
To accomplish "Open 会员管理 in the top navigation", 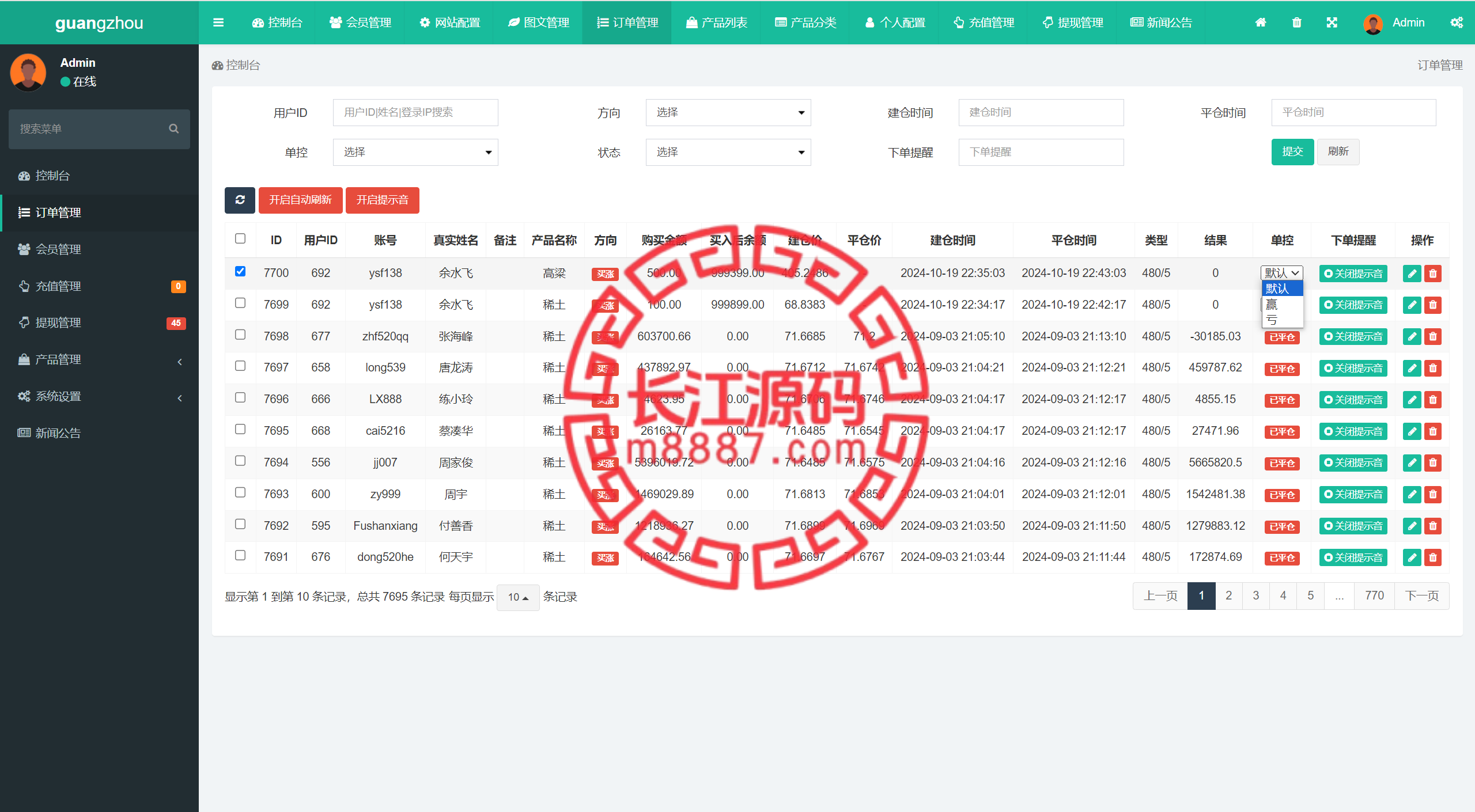I will 360,22.
